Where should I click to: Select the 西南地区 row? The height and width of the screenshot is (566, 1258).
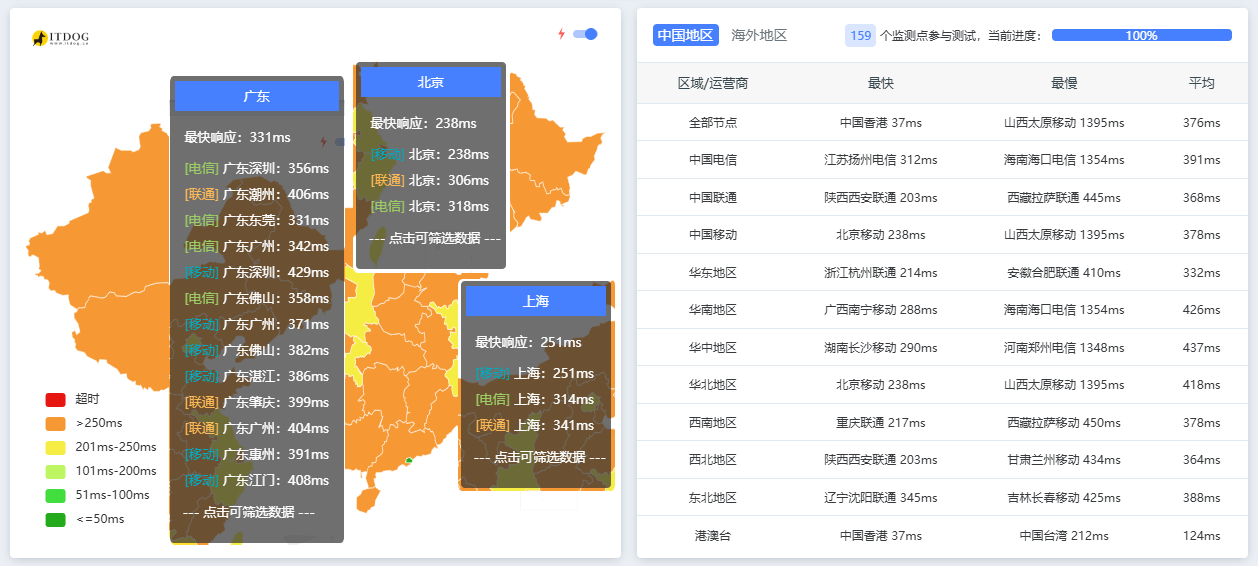click(942, 422)
